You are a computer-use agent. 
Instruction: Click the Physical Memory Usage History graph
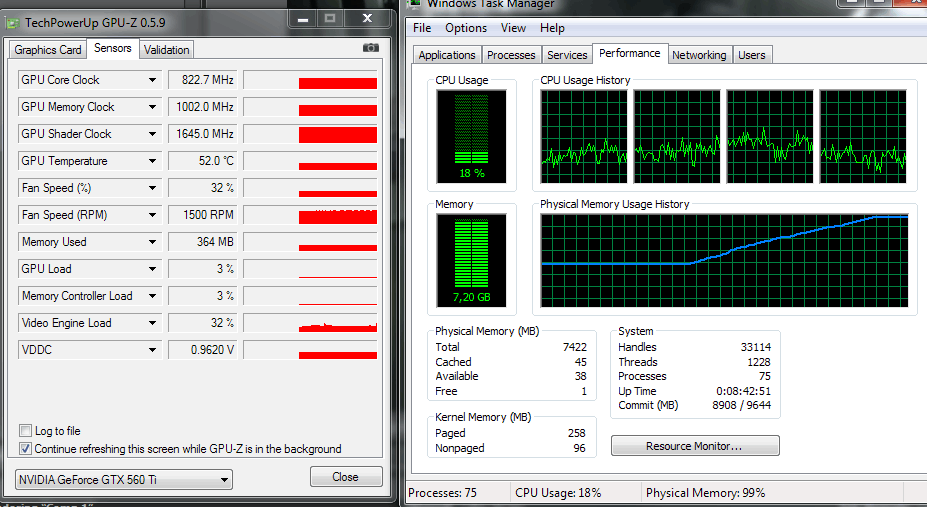pos(724,261)
